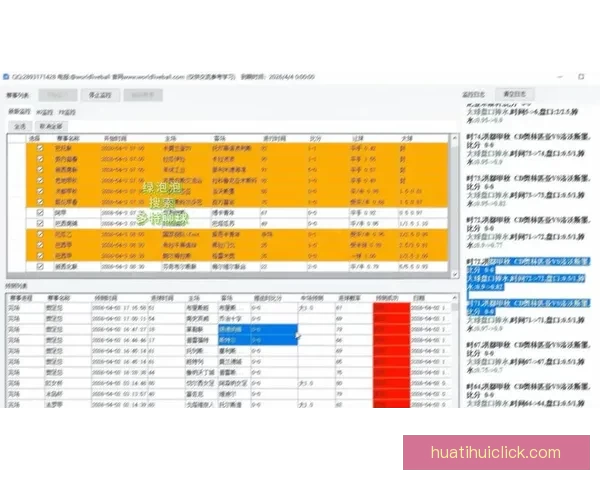This screenshot has width=600, height=480.
Task: Toggle checkbox of white row with running time 49
Action: point(40,223)
